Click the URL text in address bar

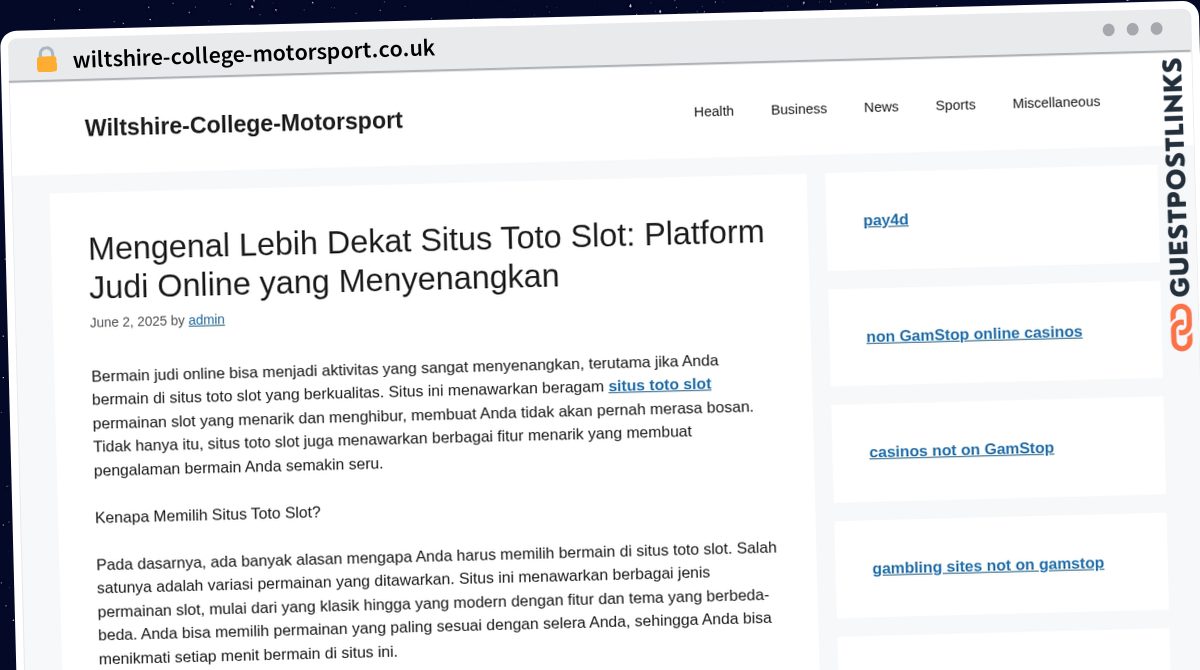coord(253,53)
